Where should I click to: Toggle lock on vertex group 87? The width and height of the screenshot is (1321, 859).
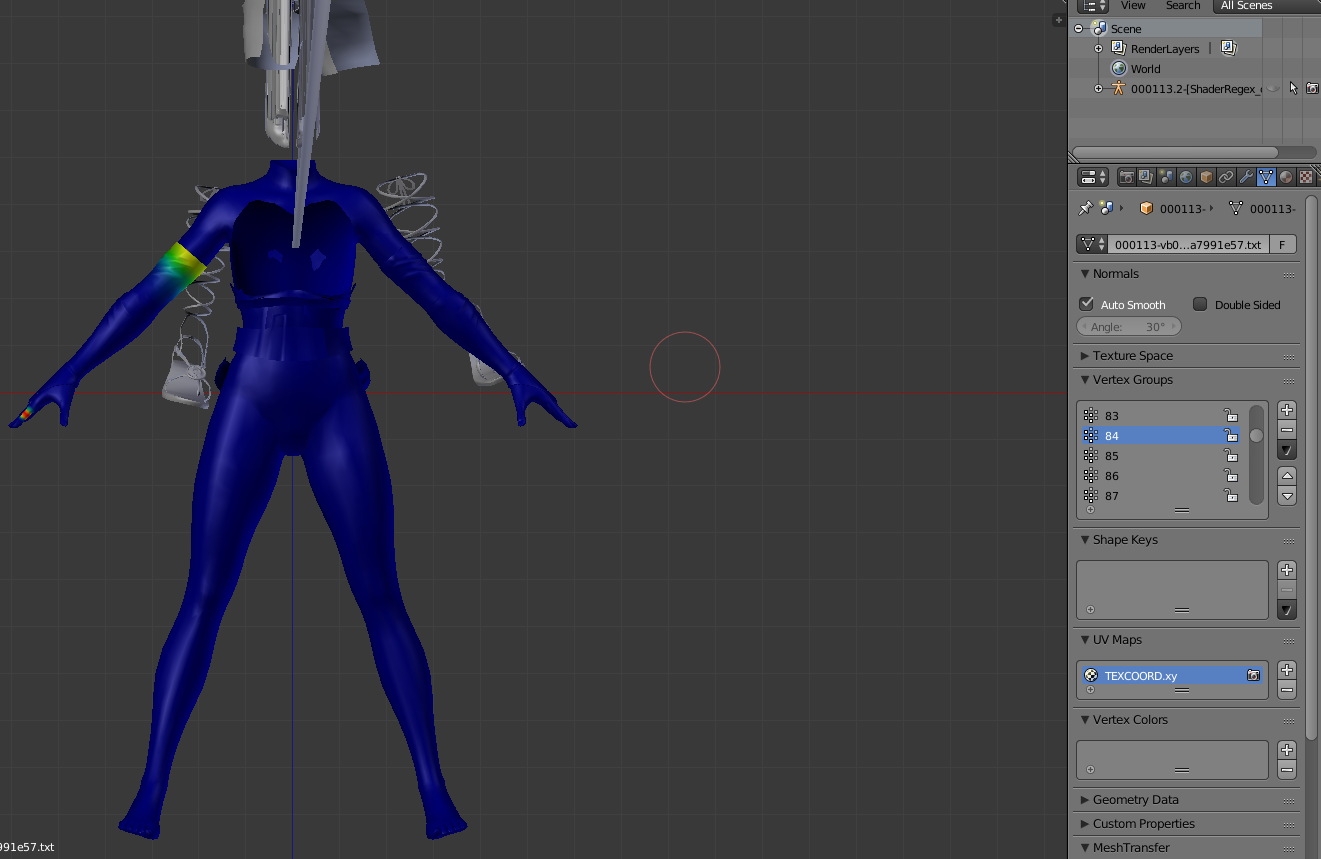click(x=1230, y=495)
